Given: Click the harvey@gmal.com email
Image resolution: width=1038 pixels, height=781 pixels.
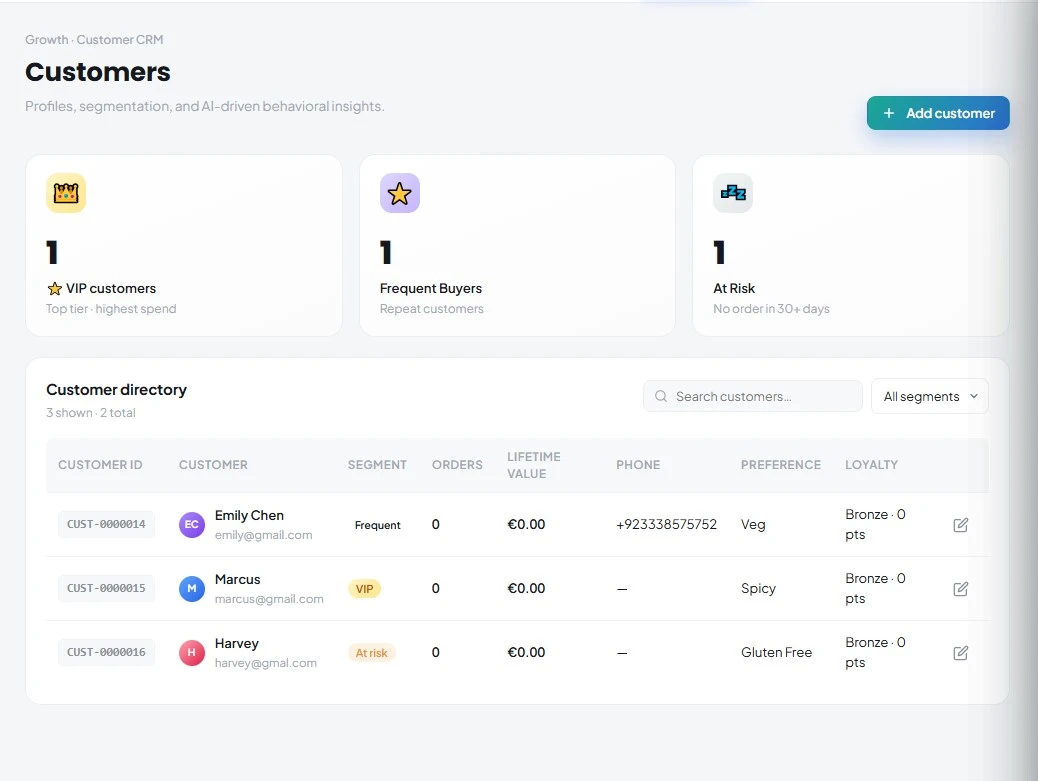Looking at the screenshot, I should (265, 663).
